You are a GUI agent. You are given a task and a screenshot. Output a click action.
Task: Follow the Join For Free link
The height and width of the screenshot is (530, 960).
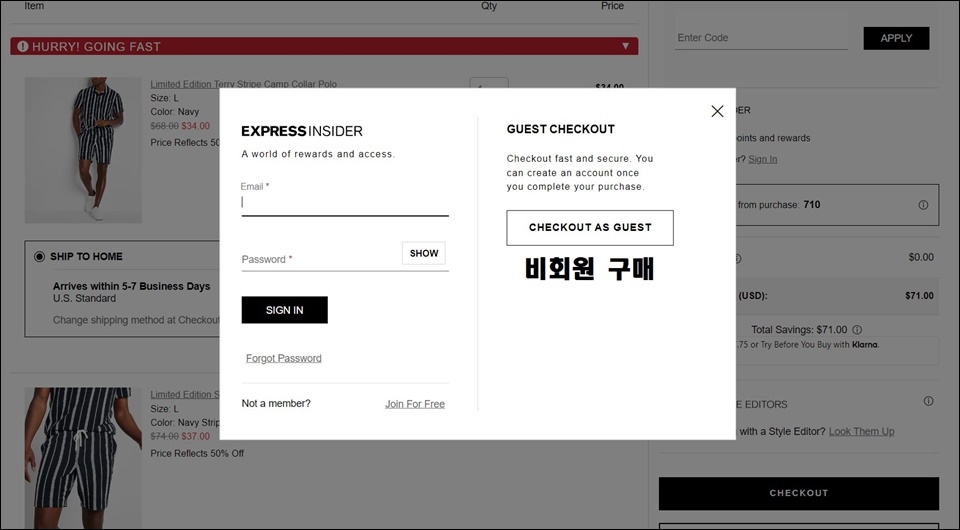pos(414,404)
